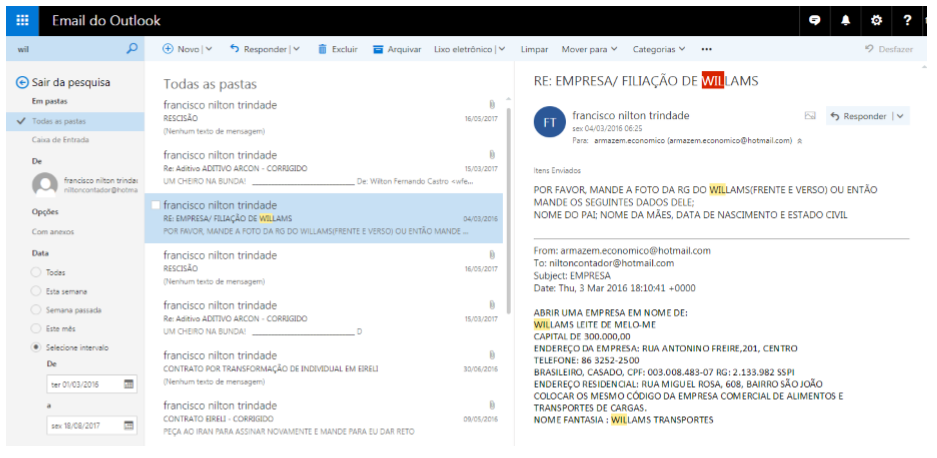Viewport: 937px width, 458px height.
Task: Open the settings gear icon
Action: point(876,21)
